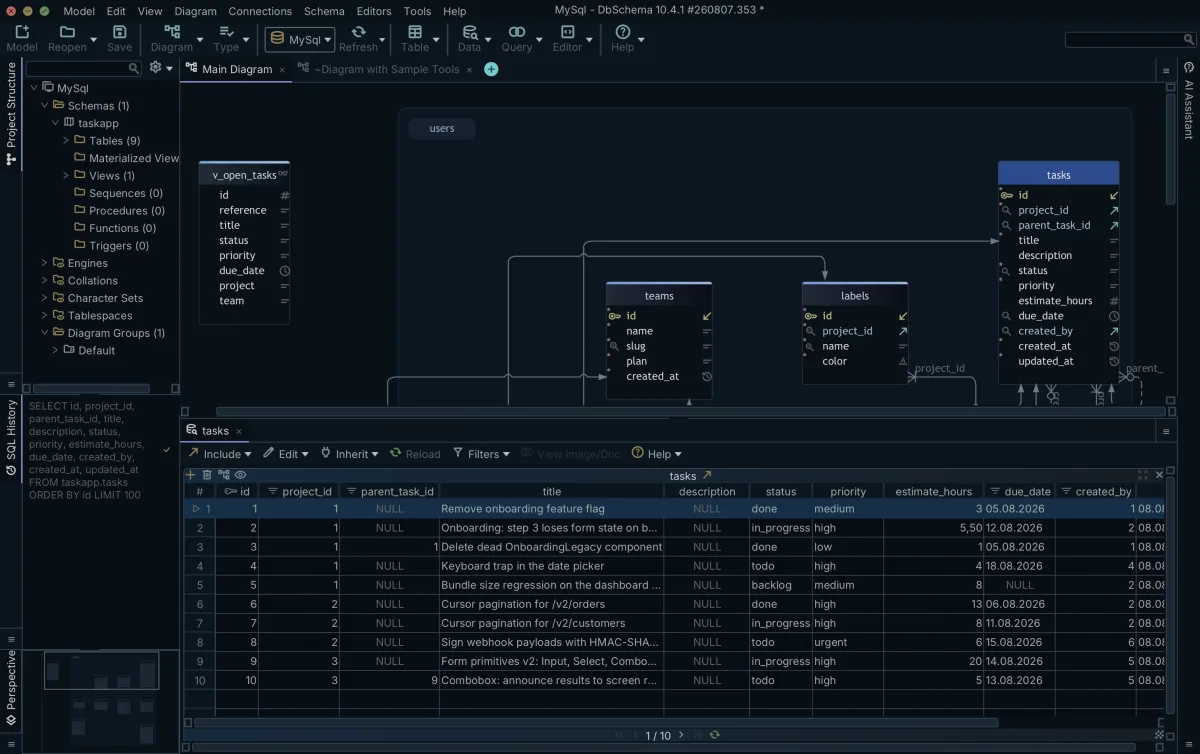This screenshot has height=754, width=1200.
Task: Toggle created_by column filter icon
Action: [1066, 491]
